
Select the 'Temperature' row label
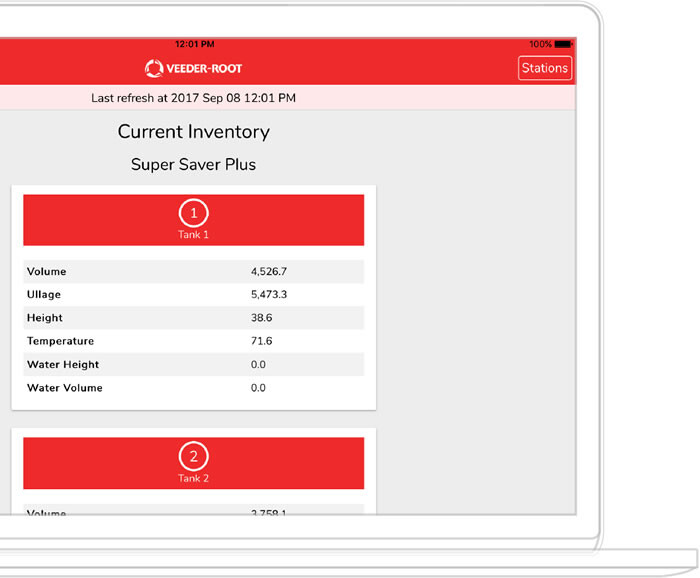tap(60, 341)
